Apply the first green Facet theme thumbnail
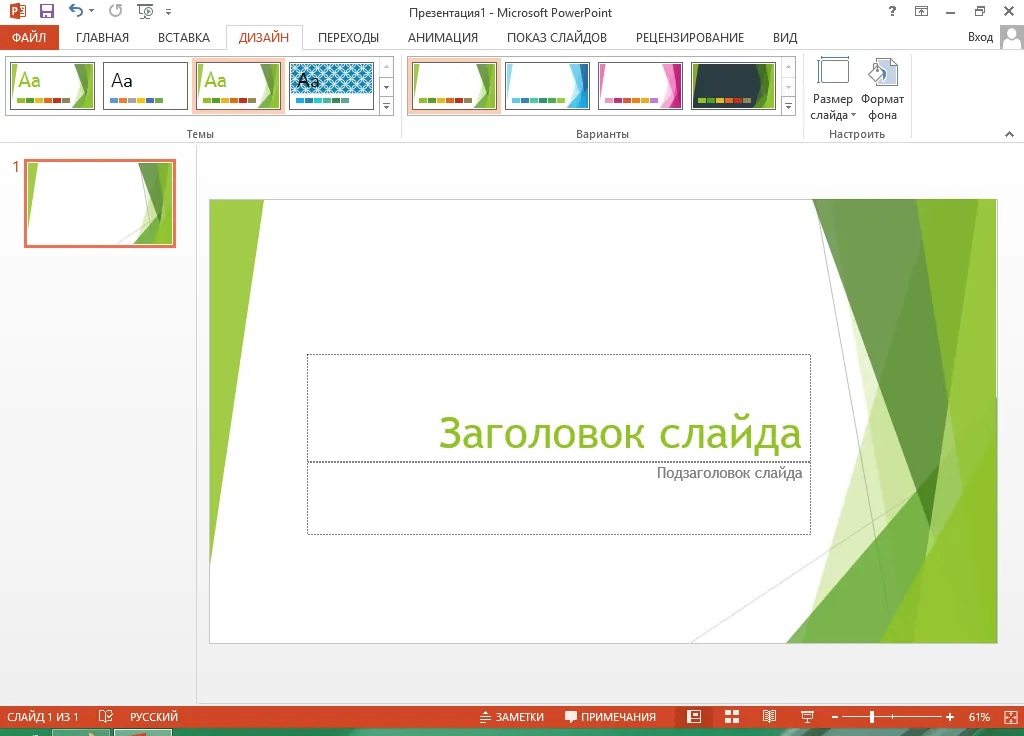The height and width of the screenshot is (736, 1024). click(52, 86)
